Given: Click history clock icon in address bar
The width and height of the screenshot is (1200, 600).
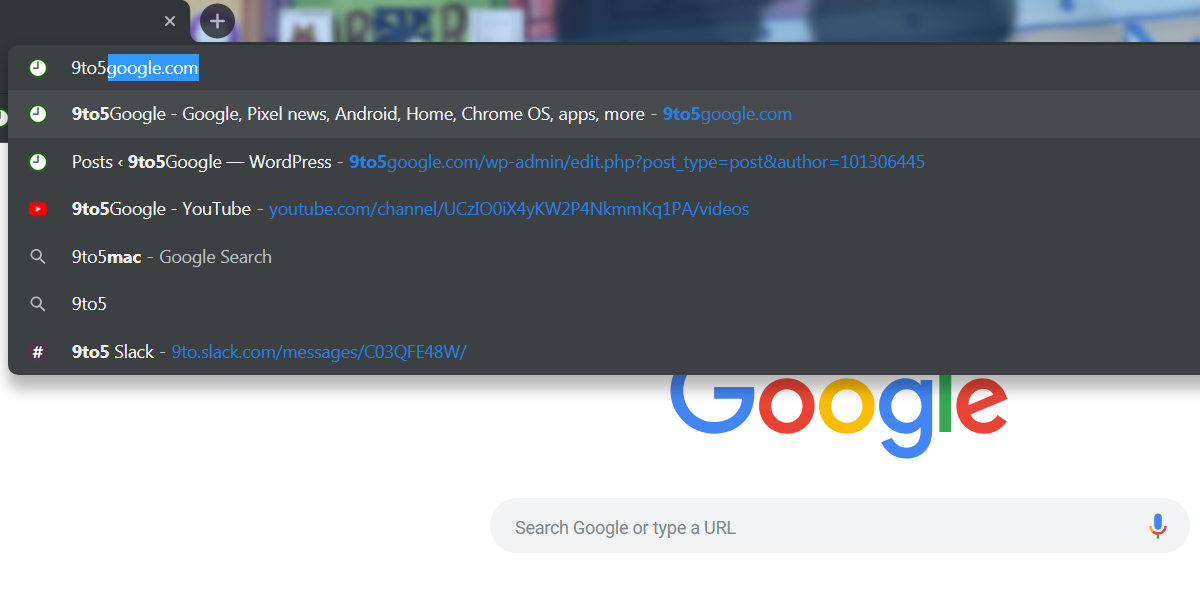Looking at the screenshot, I should [x=38, y=68].
